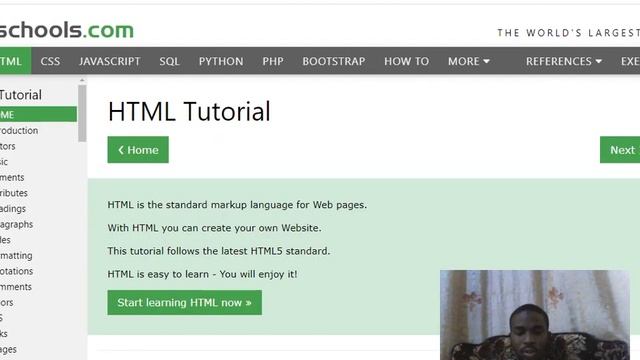Click Start learning HTML now button
Viewport: 640px width, 360px height.
pyautogui.click(x=184, y=302)
